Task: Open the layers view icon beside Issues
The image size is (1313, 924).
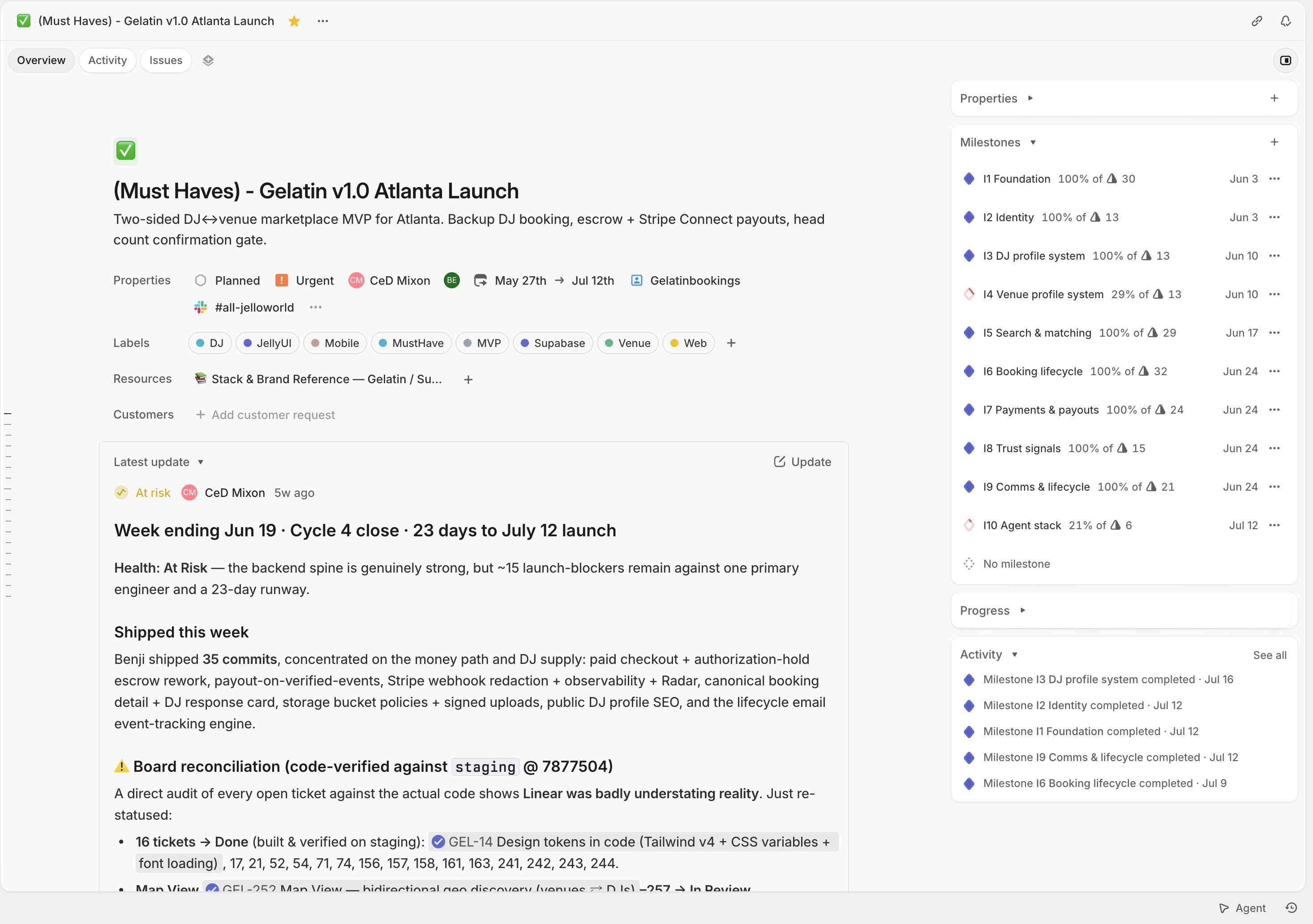Action: tap(208, 60)
